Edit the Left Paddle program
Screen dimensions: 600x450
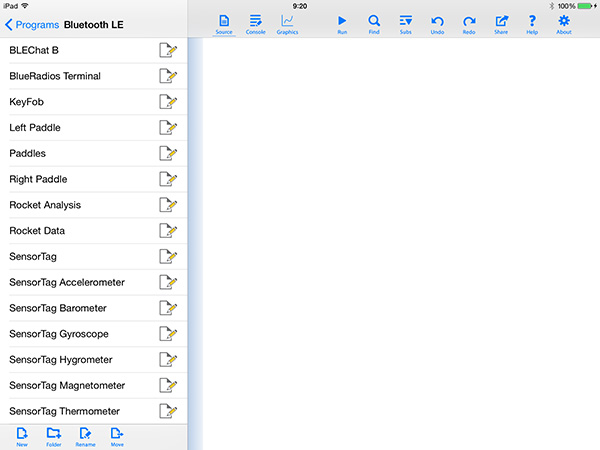point(168,127)
